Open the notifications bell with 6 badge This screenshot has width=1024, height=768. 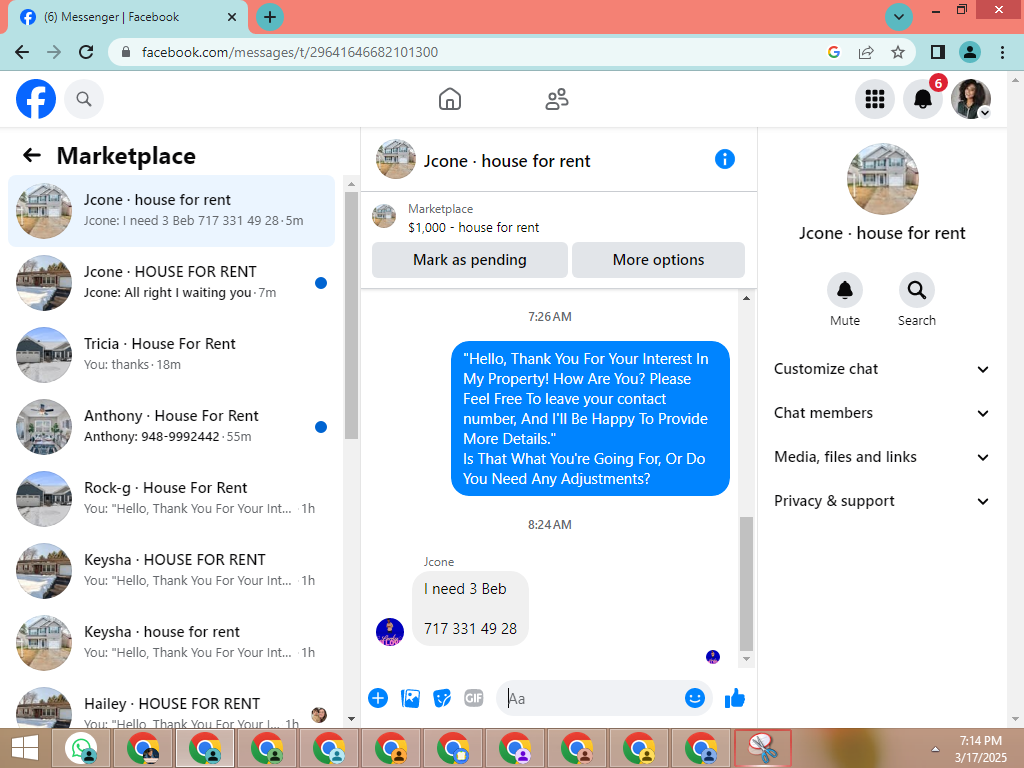coord(923,99)
